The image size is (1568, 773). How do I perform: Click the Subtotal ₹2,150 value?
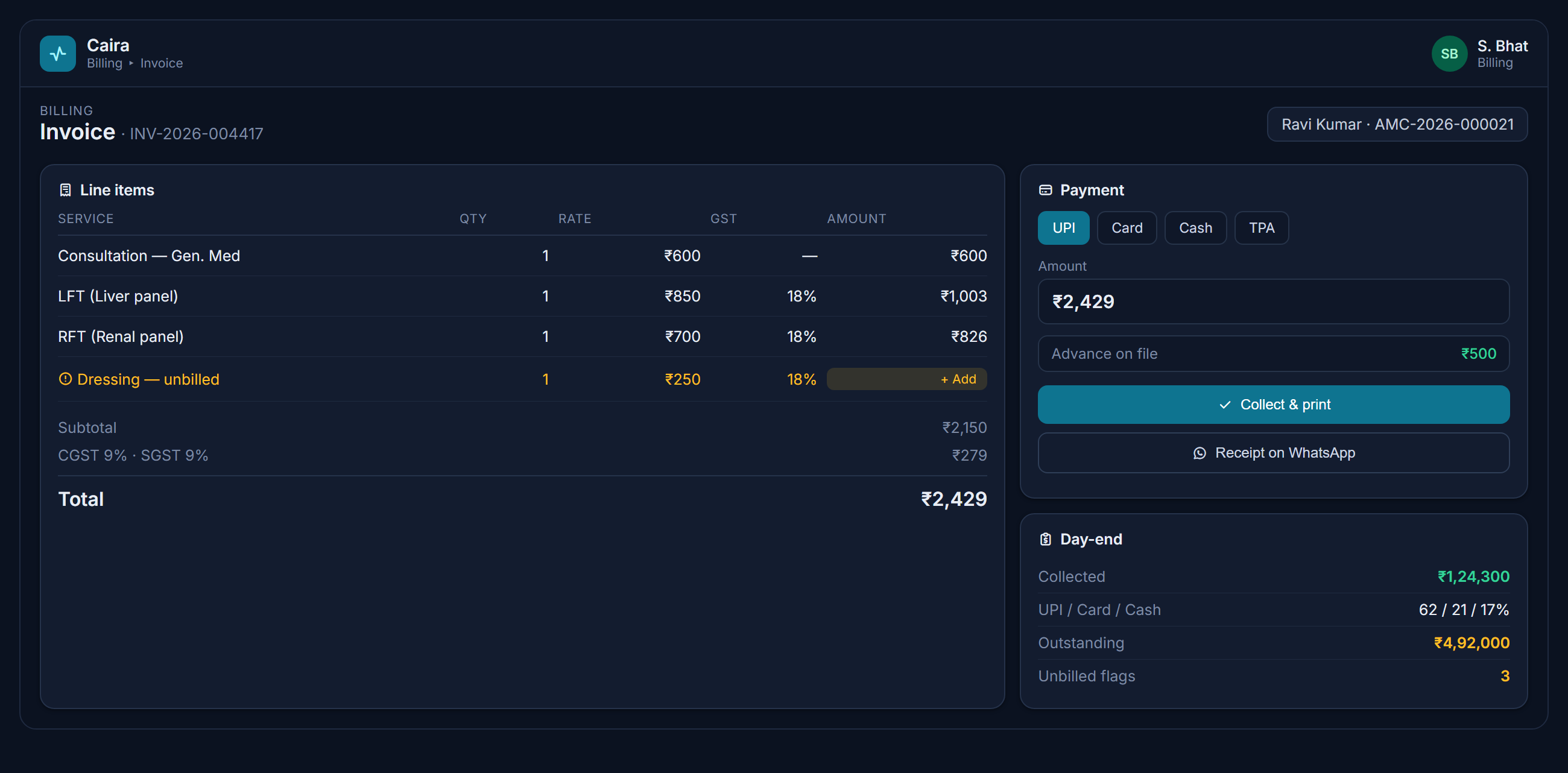(x=964, y=428)
